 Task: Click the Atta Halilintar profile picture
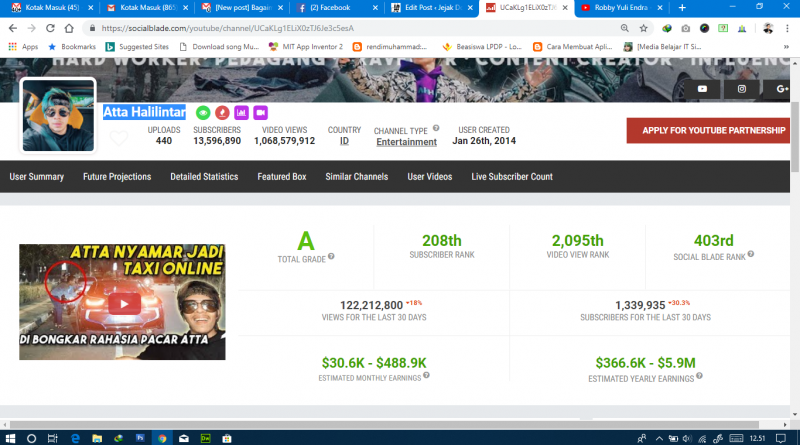click(x=58, y=115)
